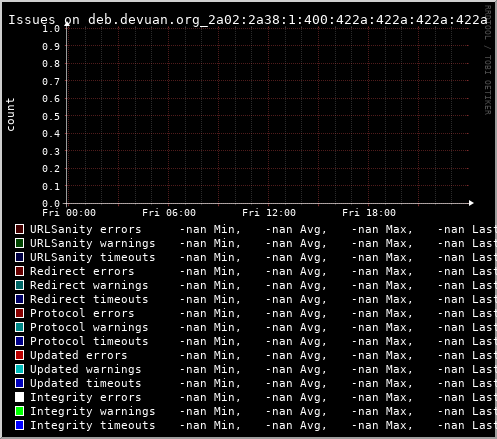The height and width of the screenshot is (439, 497).
Task: Click the Updated timeouts blue swatch
Action: [19, 383]
